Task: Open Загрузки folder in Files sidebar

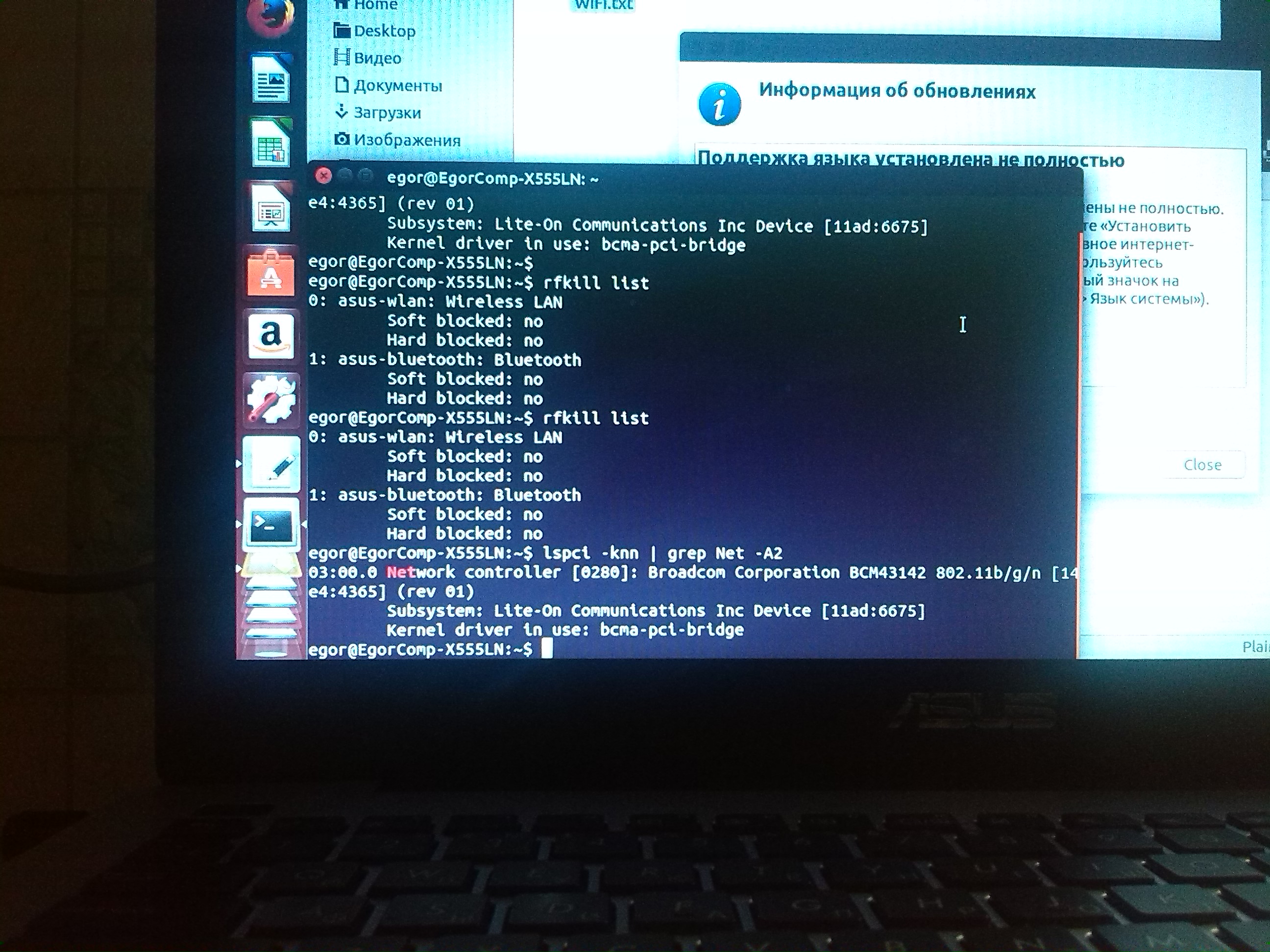Action: 378,113
